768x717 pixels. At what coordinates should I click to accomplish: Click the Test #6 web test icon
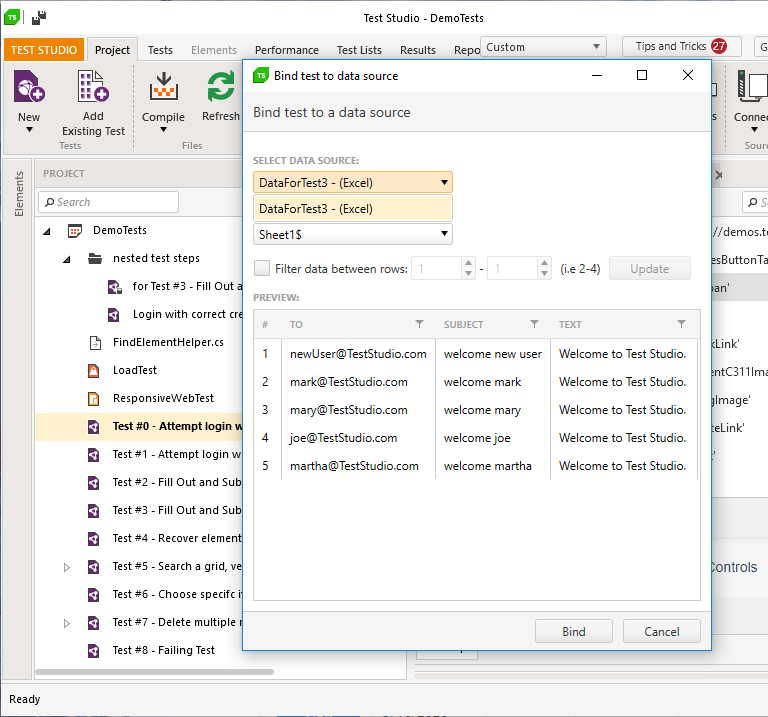click(94, 595)
